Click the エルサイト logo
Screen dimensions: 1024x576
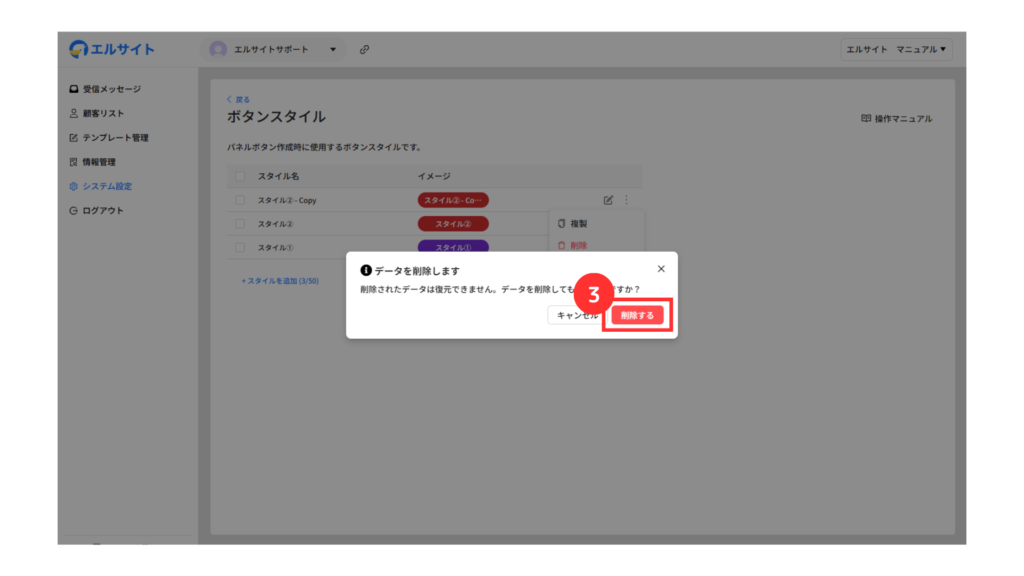[x=112, y=49]
